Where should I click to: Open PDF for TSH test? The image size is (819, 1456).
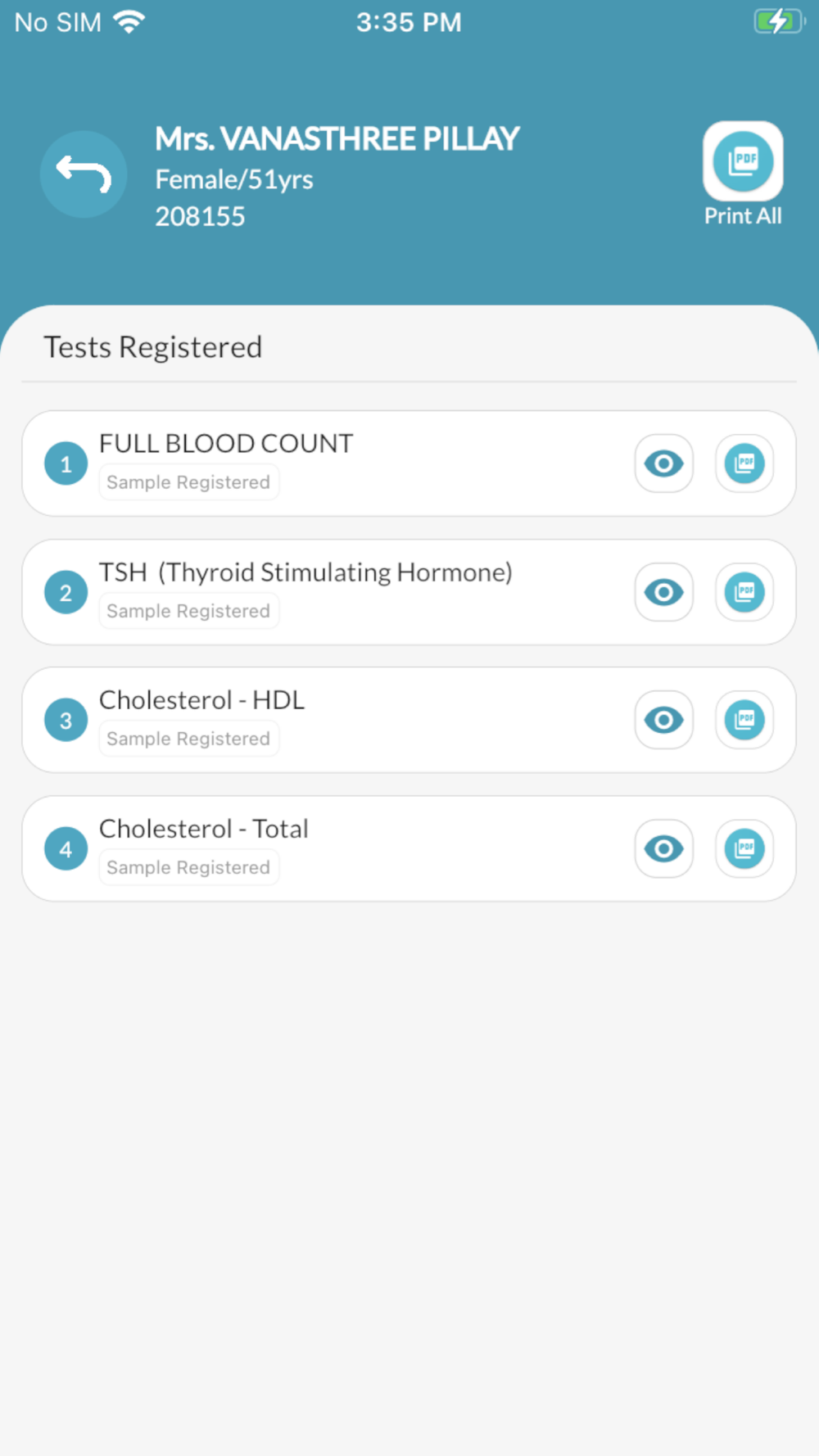(744, 592)
